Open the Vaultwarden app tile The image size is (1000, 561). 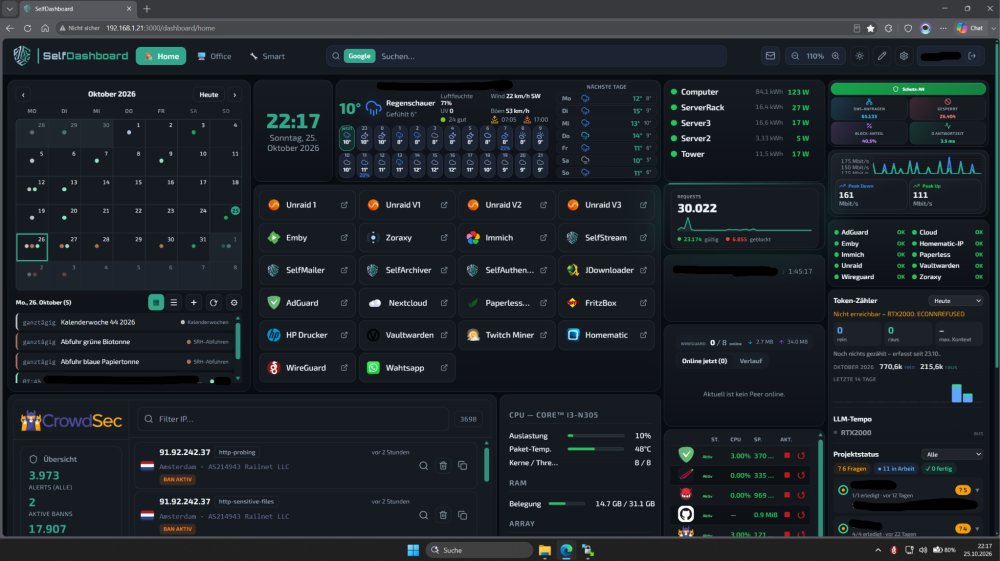(407, 335)
